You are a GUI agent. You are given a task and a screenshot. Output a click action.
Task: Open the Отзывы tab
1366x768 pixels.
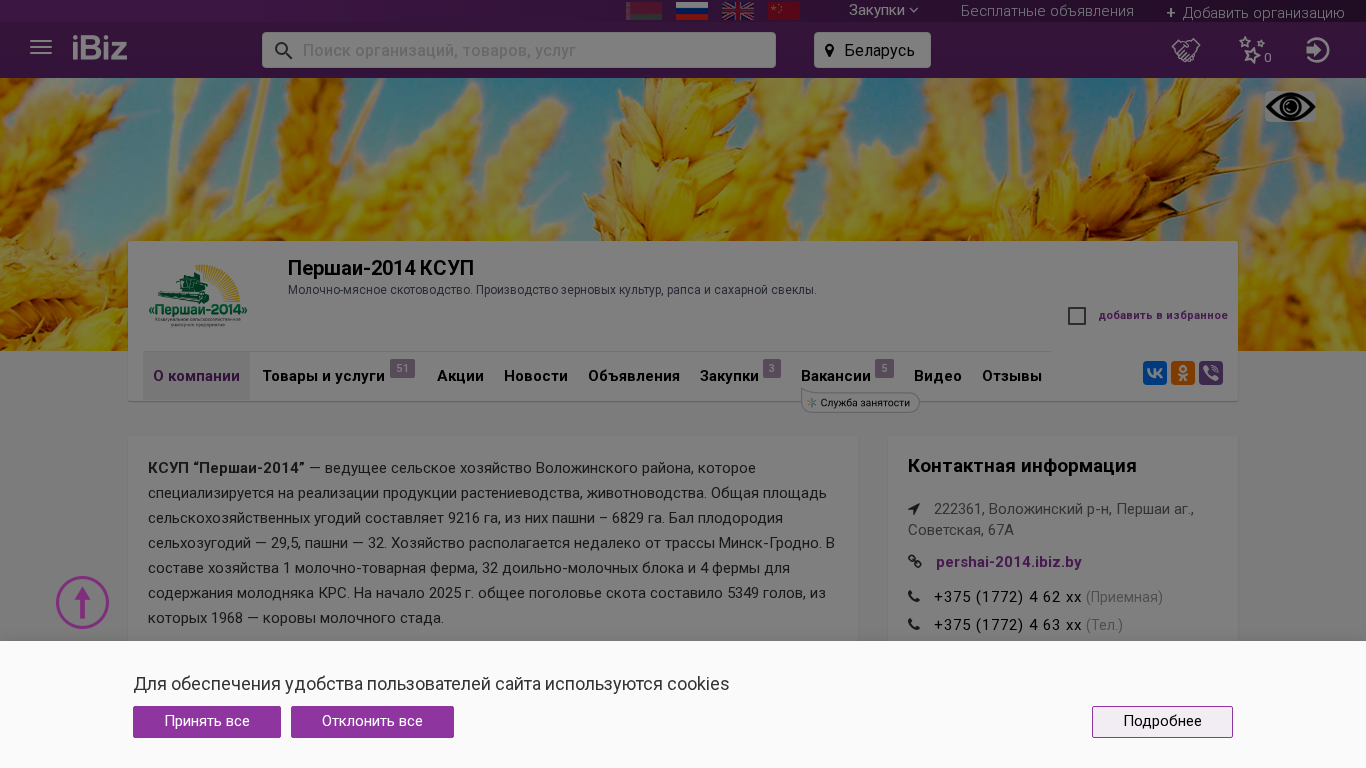click(x=1012, y=376)
